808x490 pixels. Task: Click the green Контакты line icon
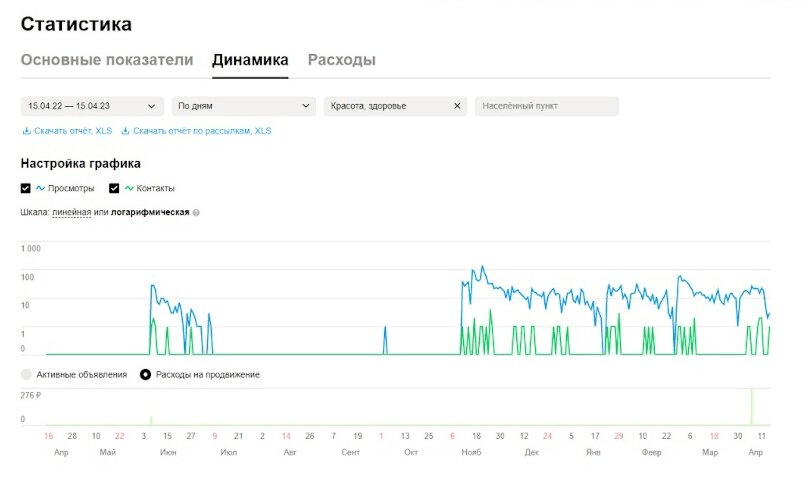[x=129, y=189]
